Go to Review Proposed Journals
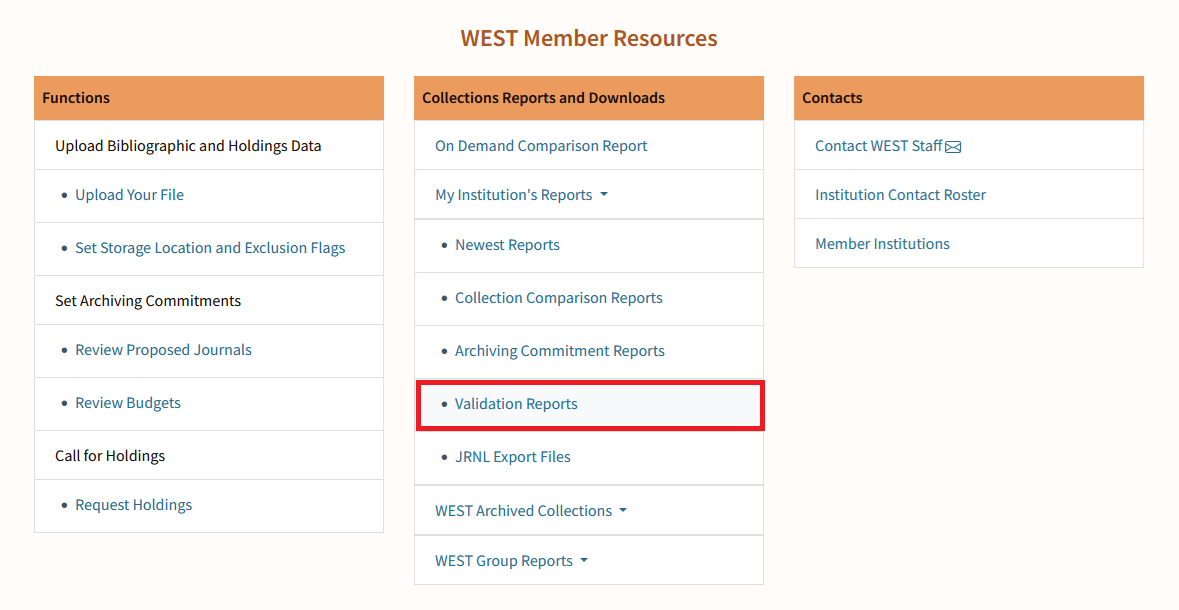The height and width of the screenshot is (610, 1179). (x=163, y=350)
